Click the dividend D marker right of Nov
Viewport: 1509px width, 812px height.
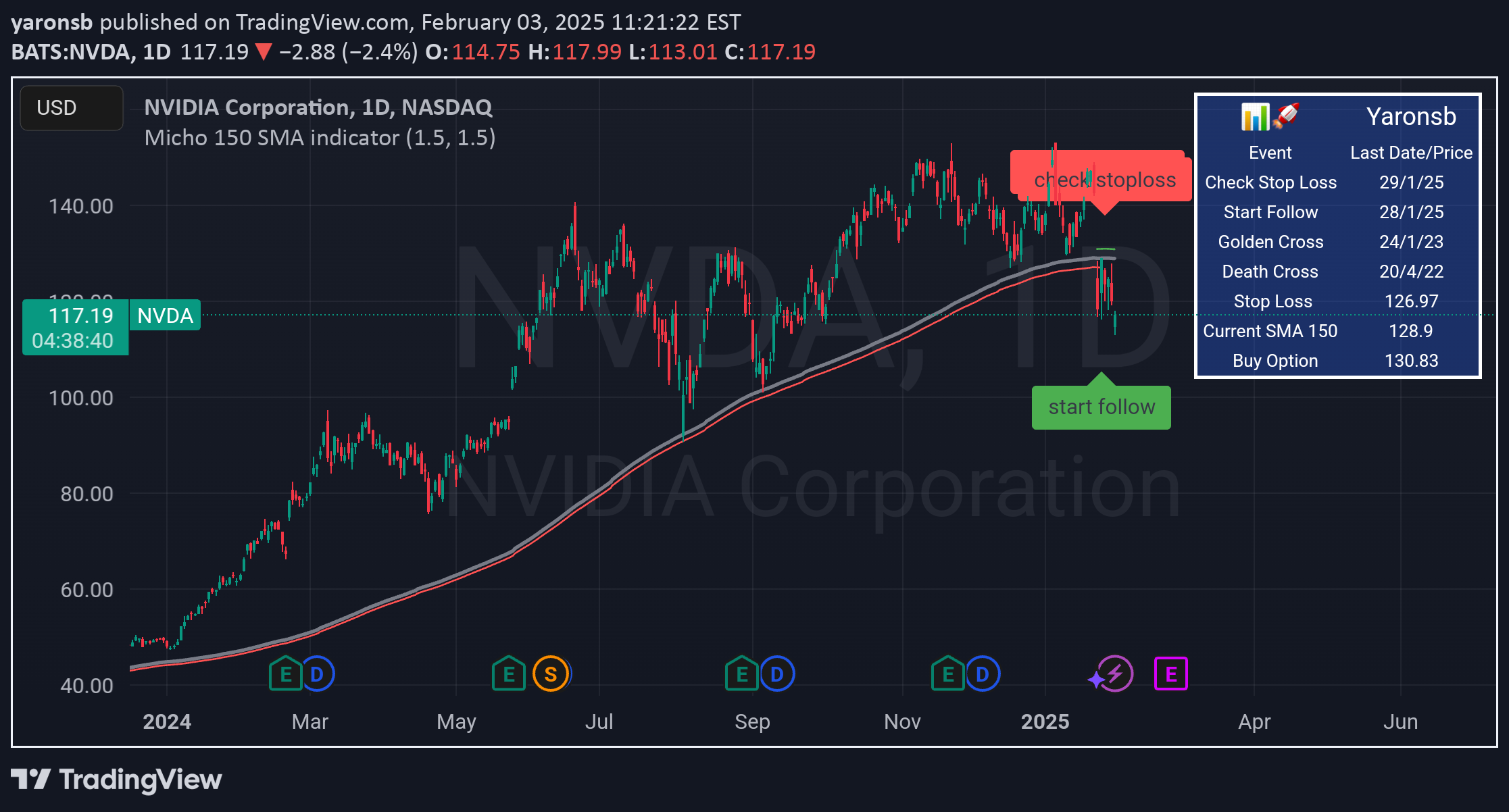pos(983,674)
